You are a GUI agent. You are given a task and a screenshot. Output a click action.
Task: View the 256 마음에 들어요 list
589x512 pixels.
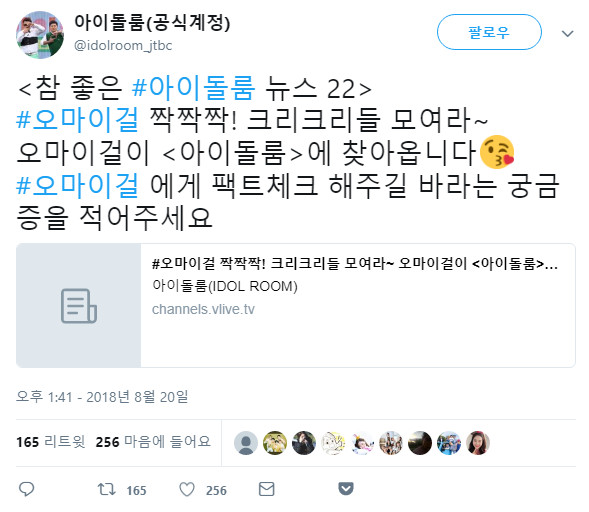point(153,442)
